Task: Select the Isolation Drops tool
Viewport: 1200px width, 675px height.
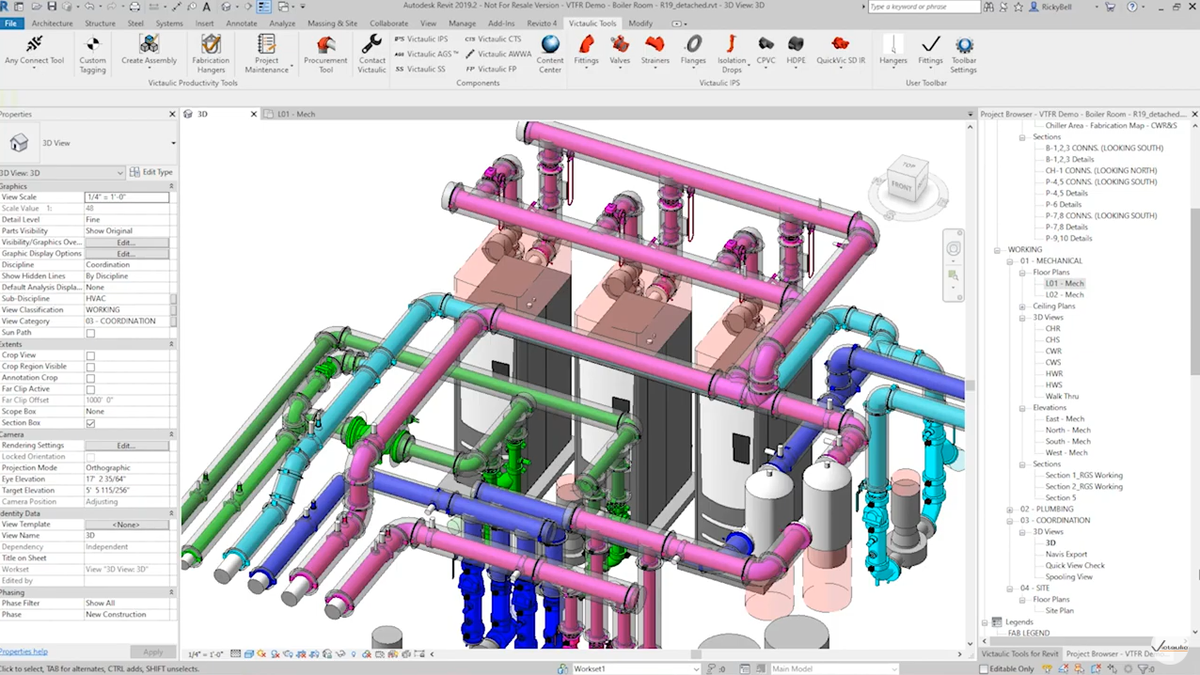Action: [x=731, y=54]
